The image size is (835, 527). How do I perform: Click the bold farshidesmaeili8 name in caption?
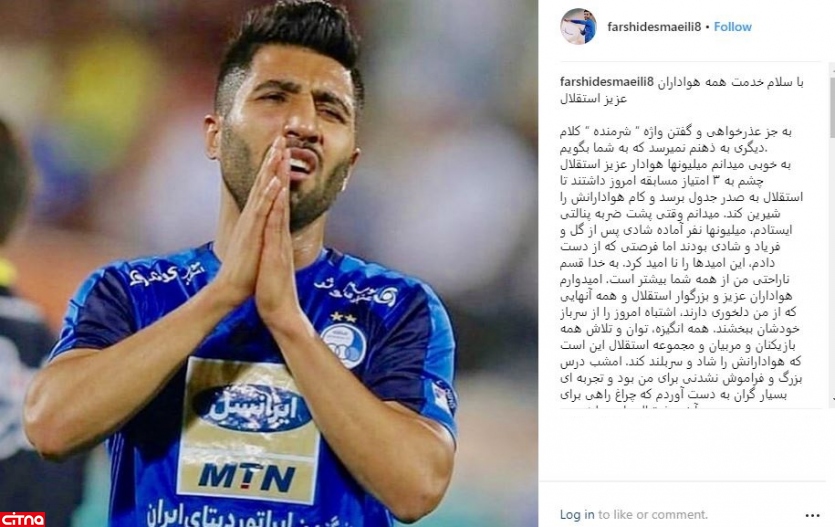coord(607,82)
